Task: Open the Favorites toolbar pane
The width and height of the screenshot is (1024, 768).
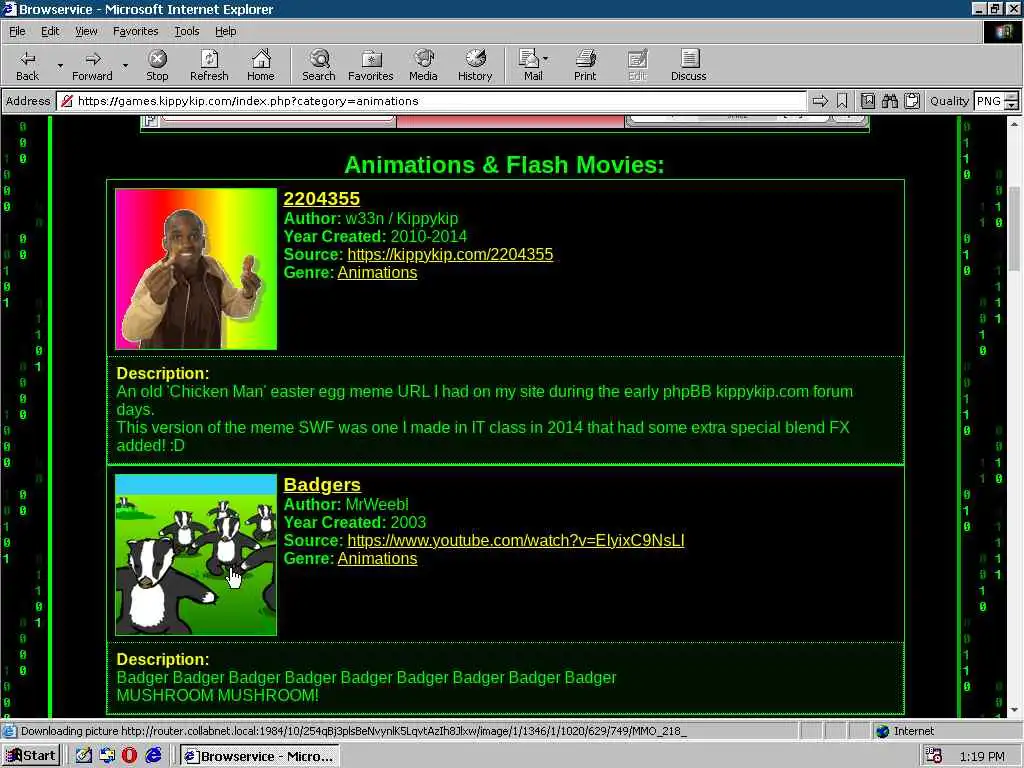Action: (x=370, y=65)
